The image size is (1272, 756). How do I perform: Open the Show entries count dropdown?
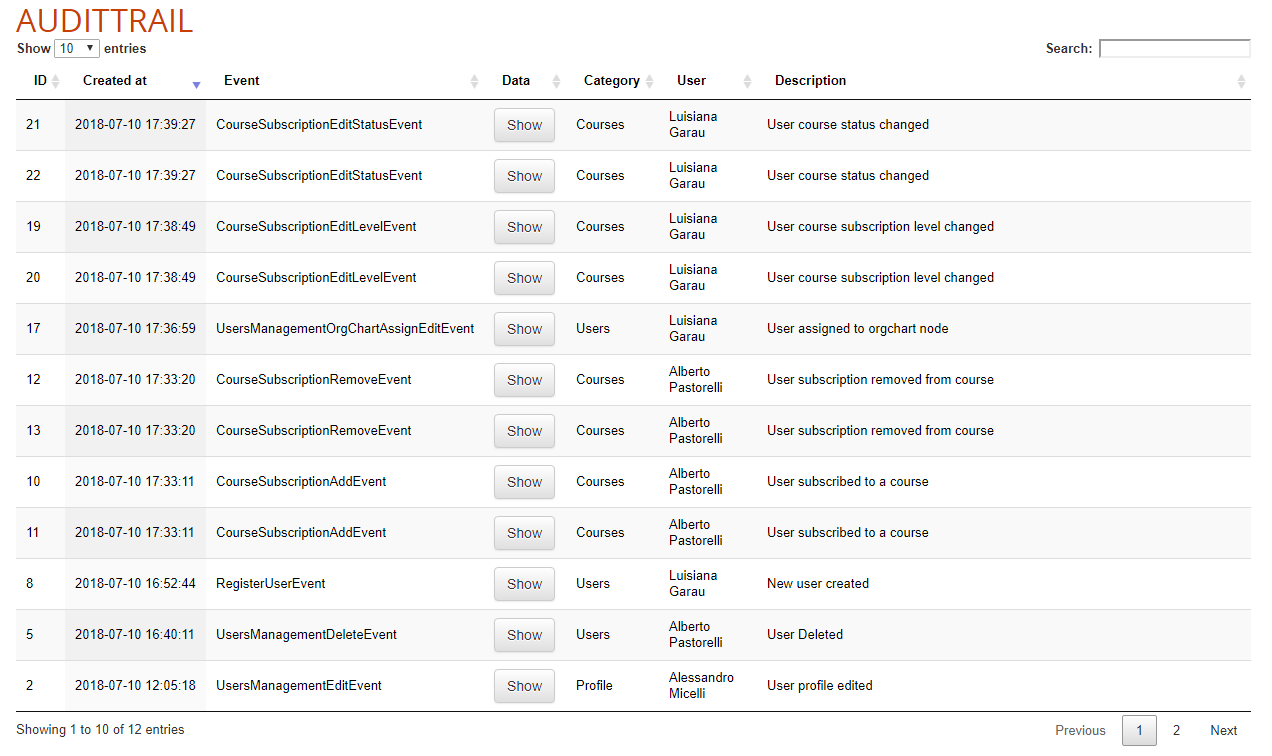click(77, 48)
